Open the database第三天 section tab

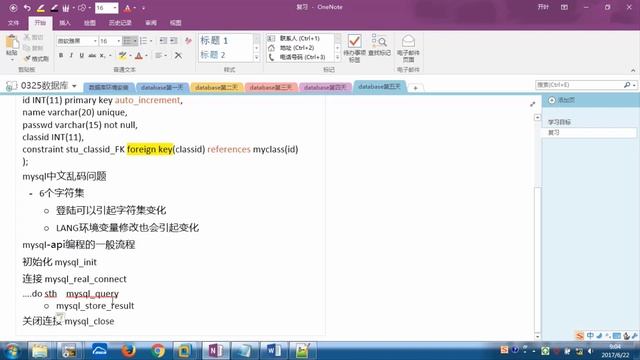click(271, 87)
